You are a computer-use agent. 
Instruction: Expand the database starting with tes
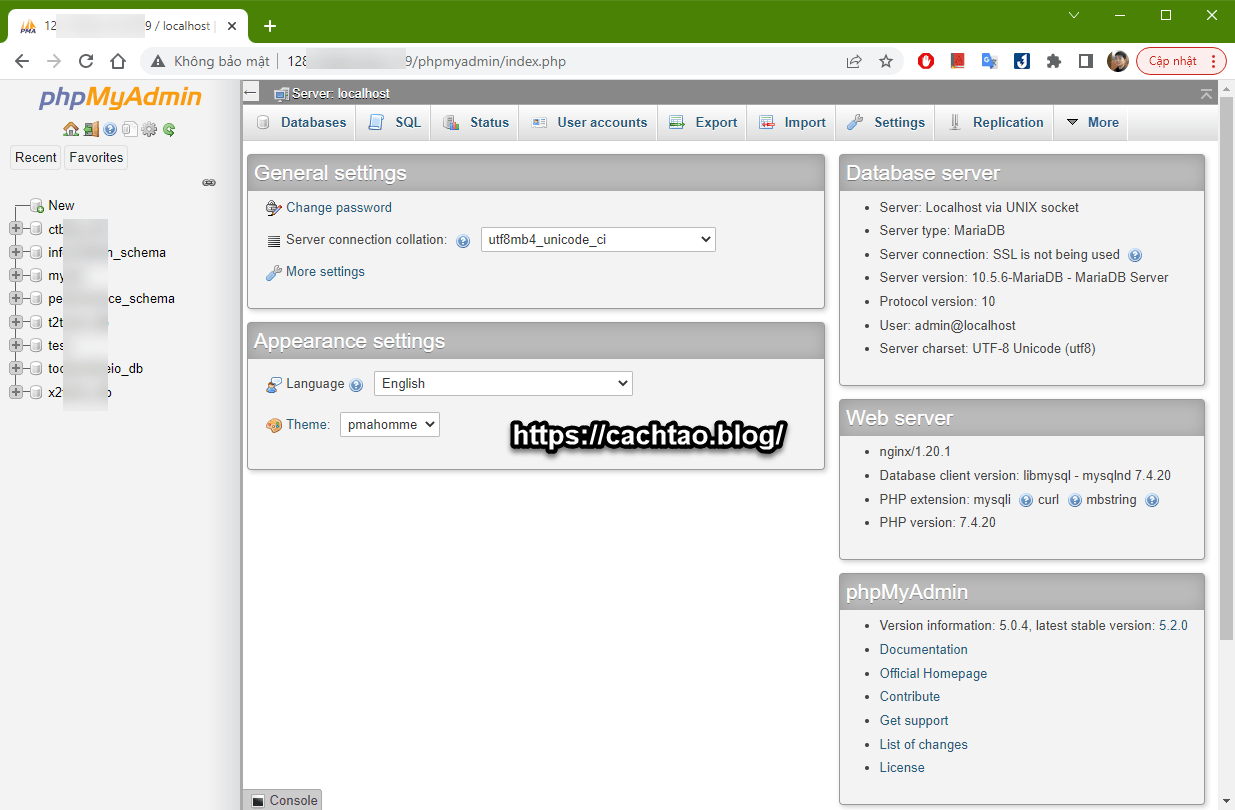pos(16,345)
